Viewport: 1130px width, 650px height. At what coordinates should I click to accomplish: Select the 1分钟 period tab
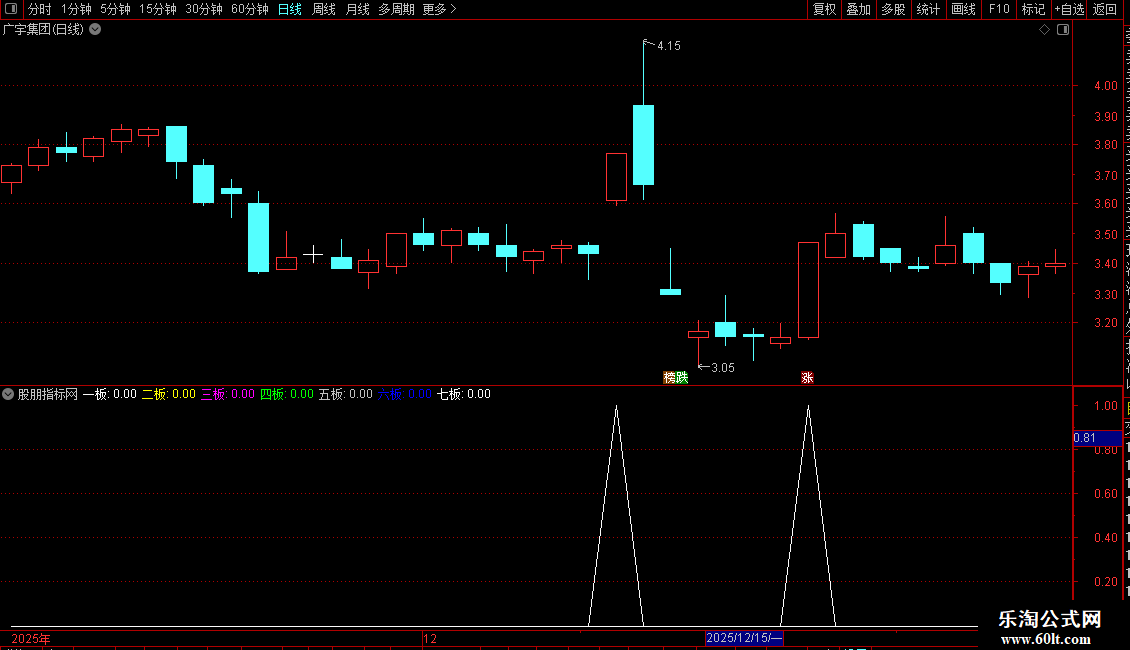[x=76, y=9]
